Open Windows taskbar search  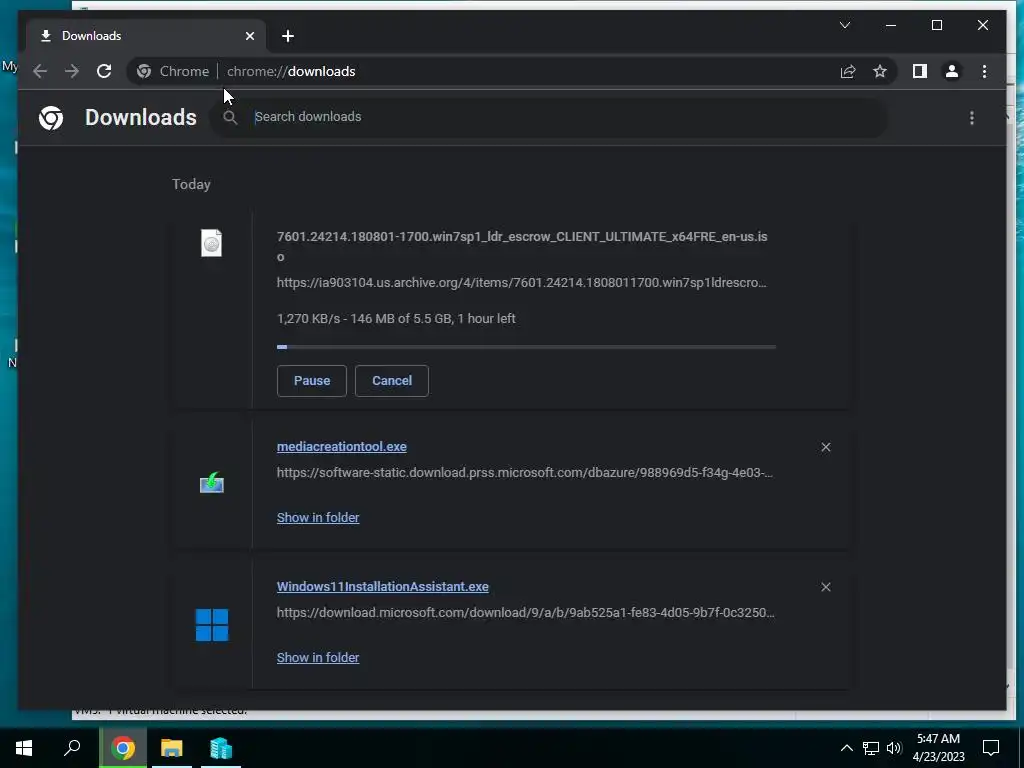pyautogui.click(x=72, y=748)
